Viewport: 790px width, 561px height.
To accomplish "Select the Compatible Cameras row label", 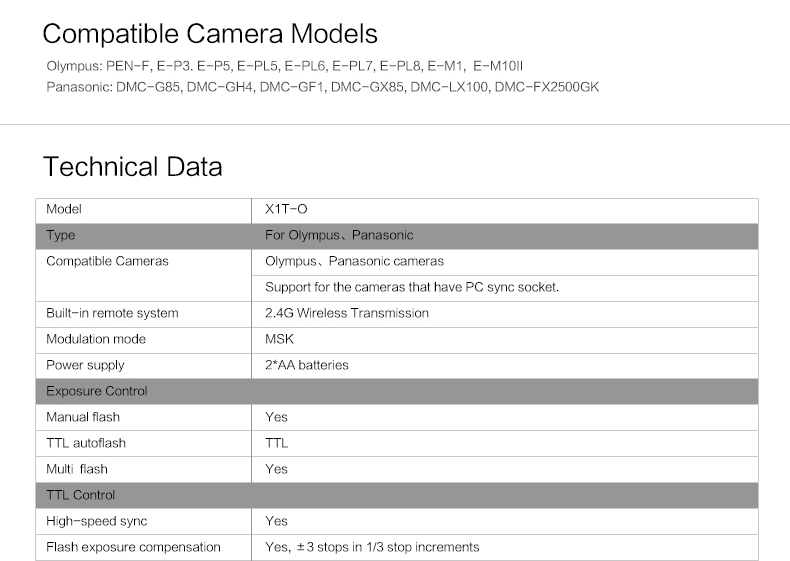I will tap(107, 261).
